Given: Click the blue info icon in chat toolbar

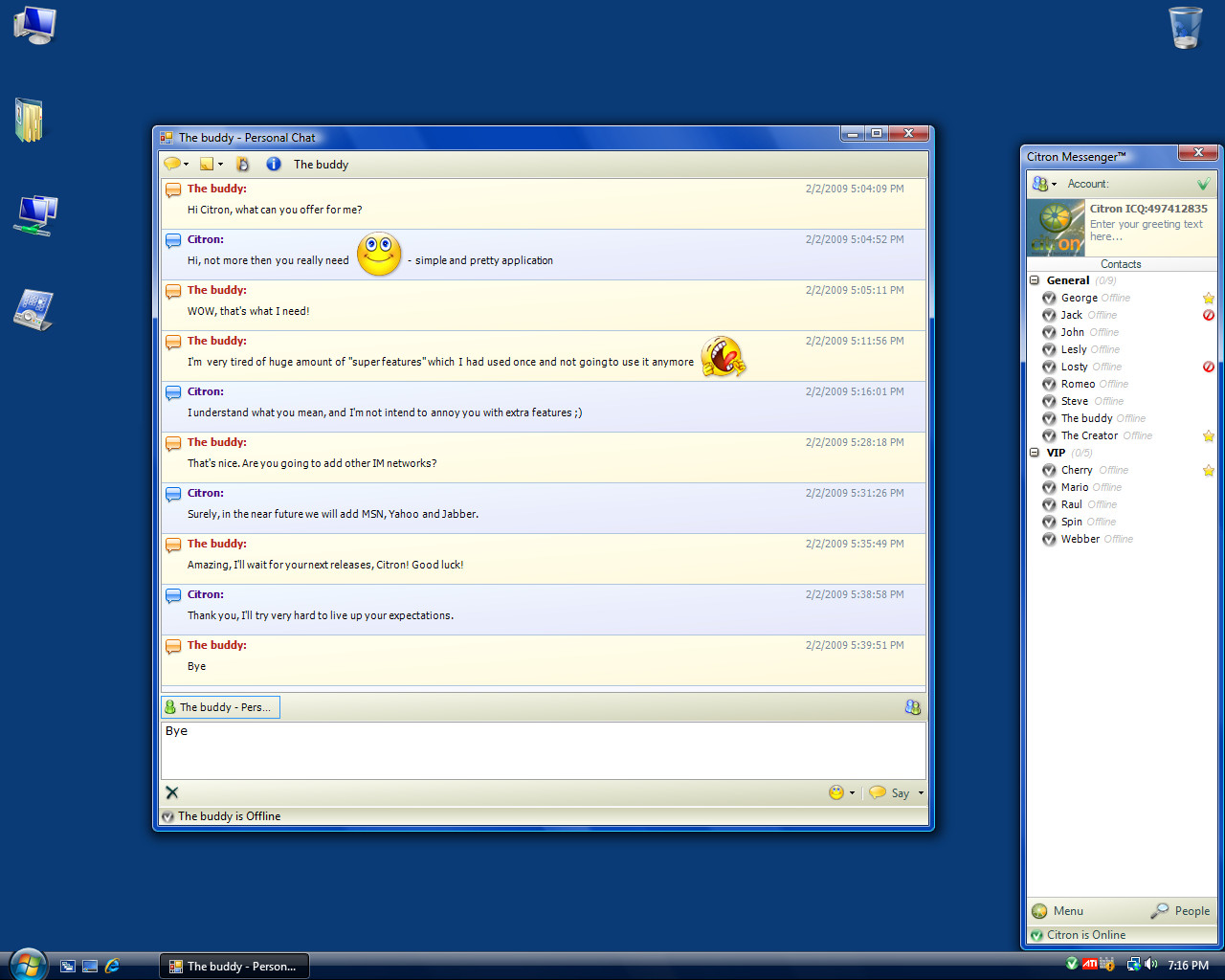Looking at the screenshot, I should tap(274, 164).
